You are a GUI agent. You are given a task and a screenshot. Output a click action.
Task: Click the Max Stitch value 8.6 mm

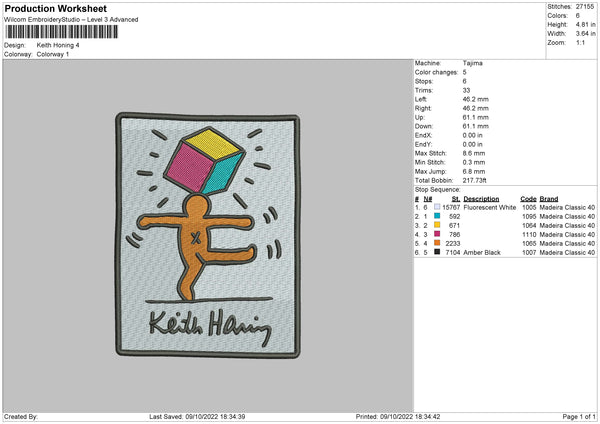(474, 153)
